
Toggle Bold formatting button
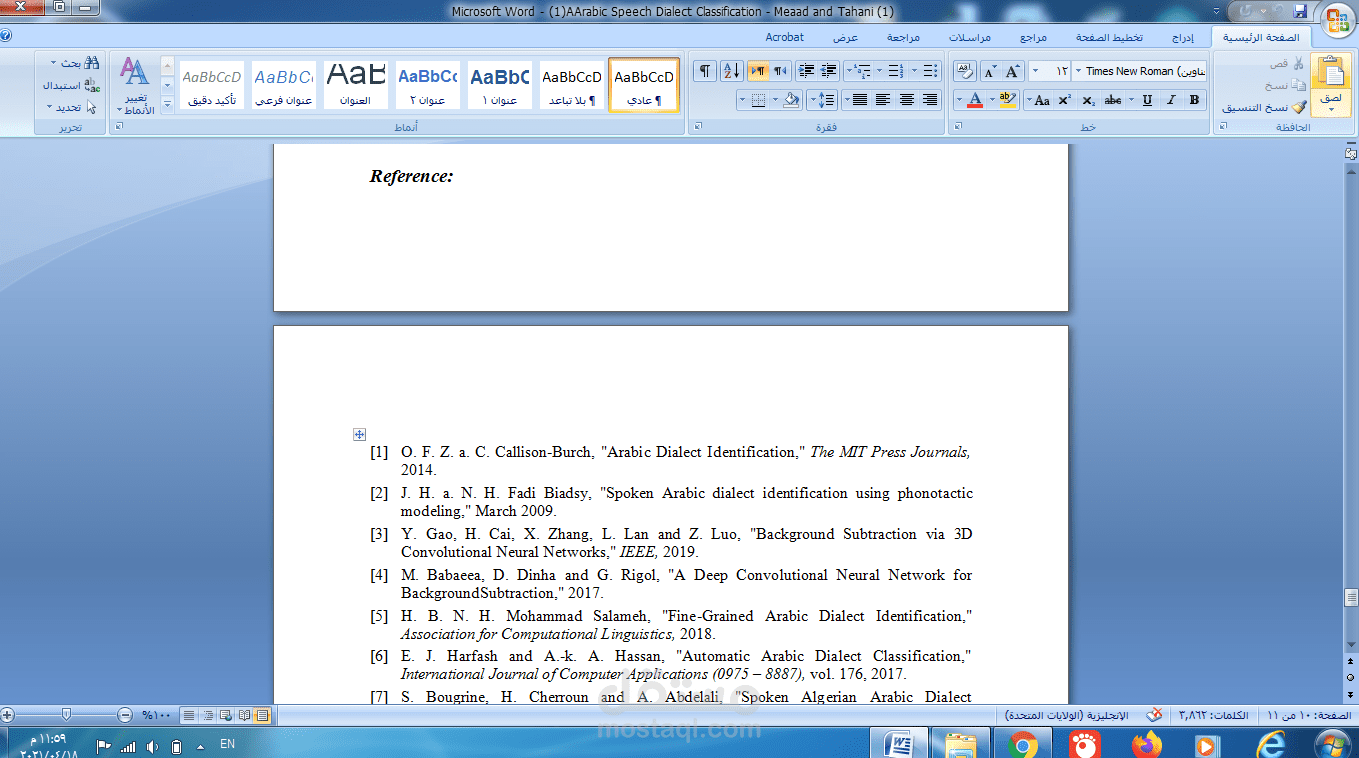(1194, 100)
